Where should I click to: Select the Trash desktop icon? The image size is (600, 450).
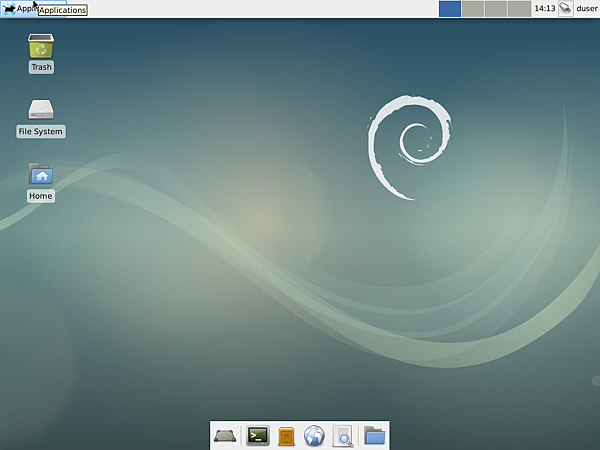41,46
